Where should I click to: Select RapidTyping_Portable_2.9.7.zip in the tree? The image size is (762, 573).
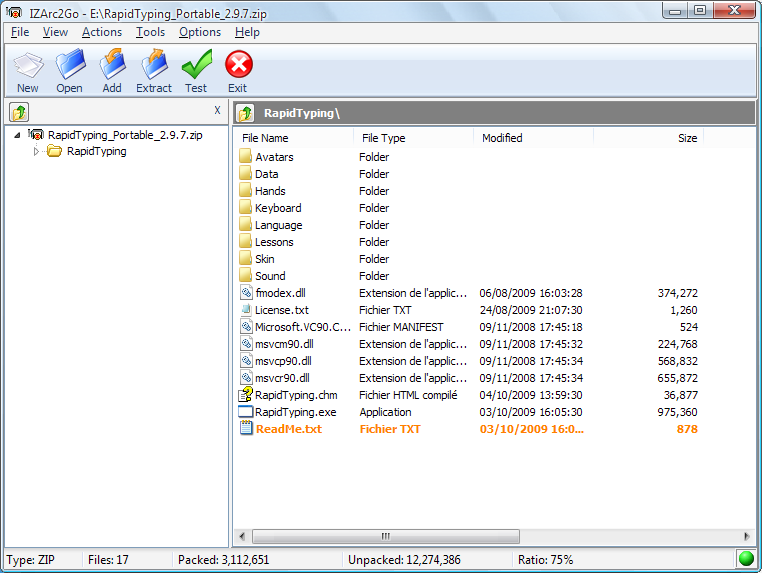[x=125, y=135]
